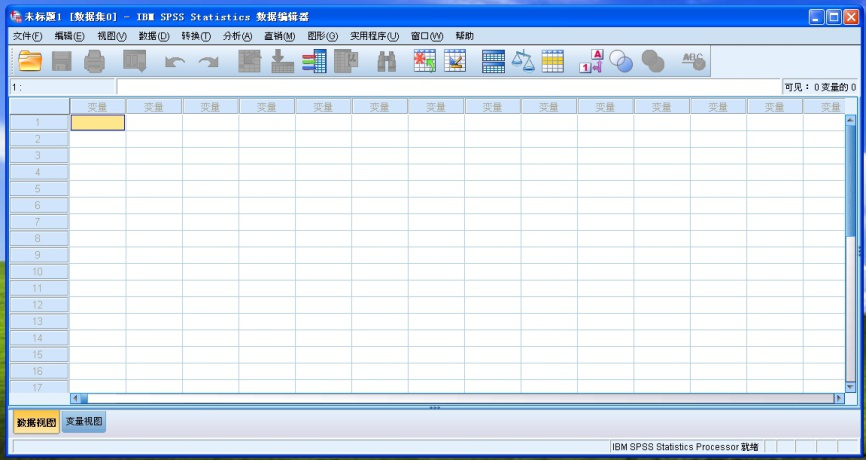Image resolution: width=866 pixels, height=460 pixels.
Task: Click the first 变量 column header
Action: 97,107
